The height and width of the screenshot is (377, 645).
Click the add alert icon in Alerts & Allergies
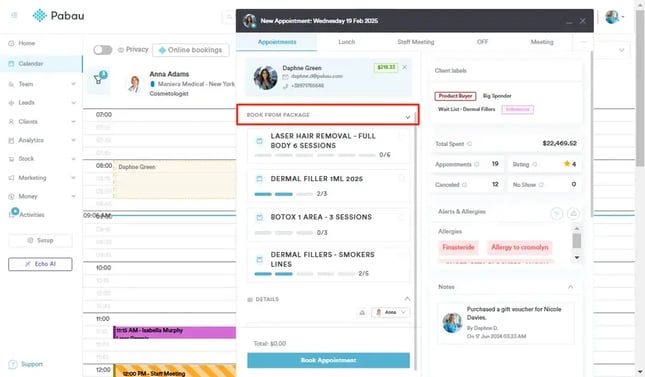tap(573, 213)
